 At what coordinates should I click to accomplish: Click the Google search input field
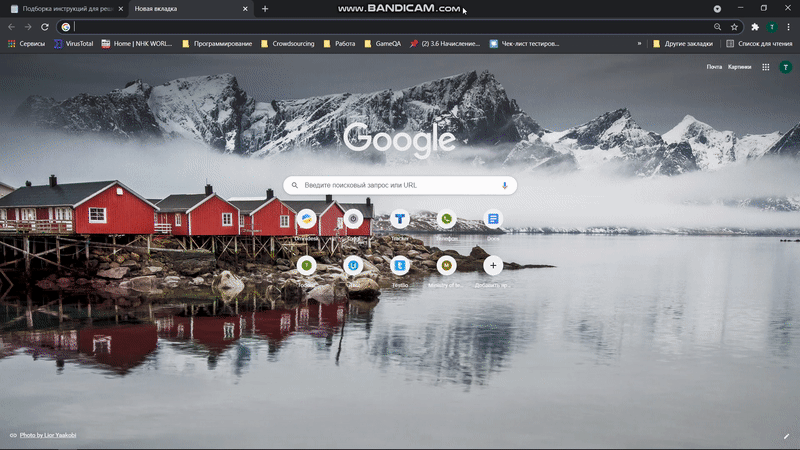(400, 185)
